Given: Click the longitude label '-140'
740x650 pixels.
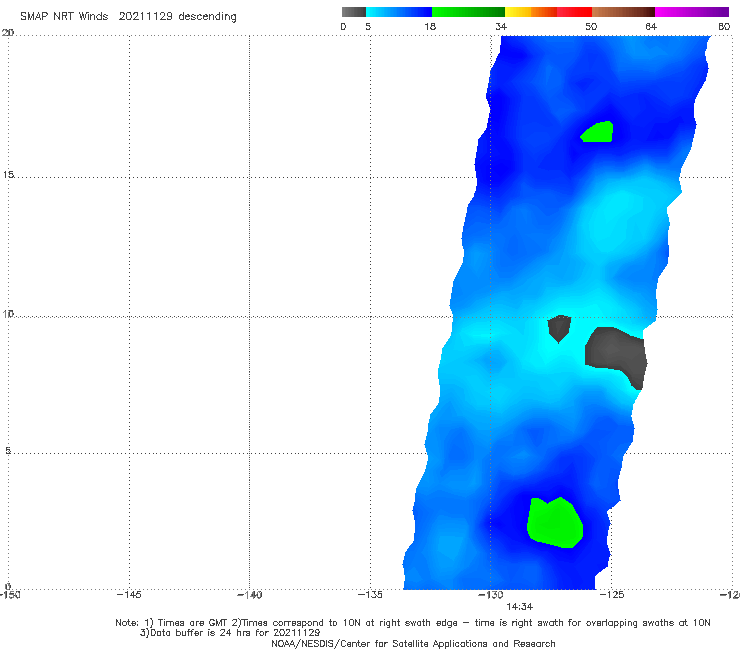Looking at the screenshot, I should coord(249,595).
